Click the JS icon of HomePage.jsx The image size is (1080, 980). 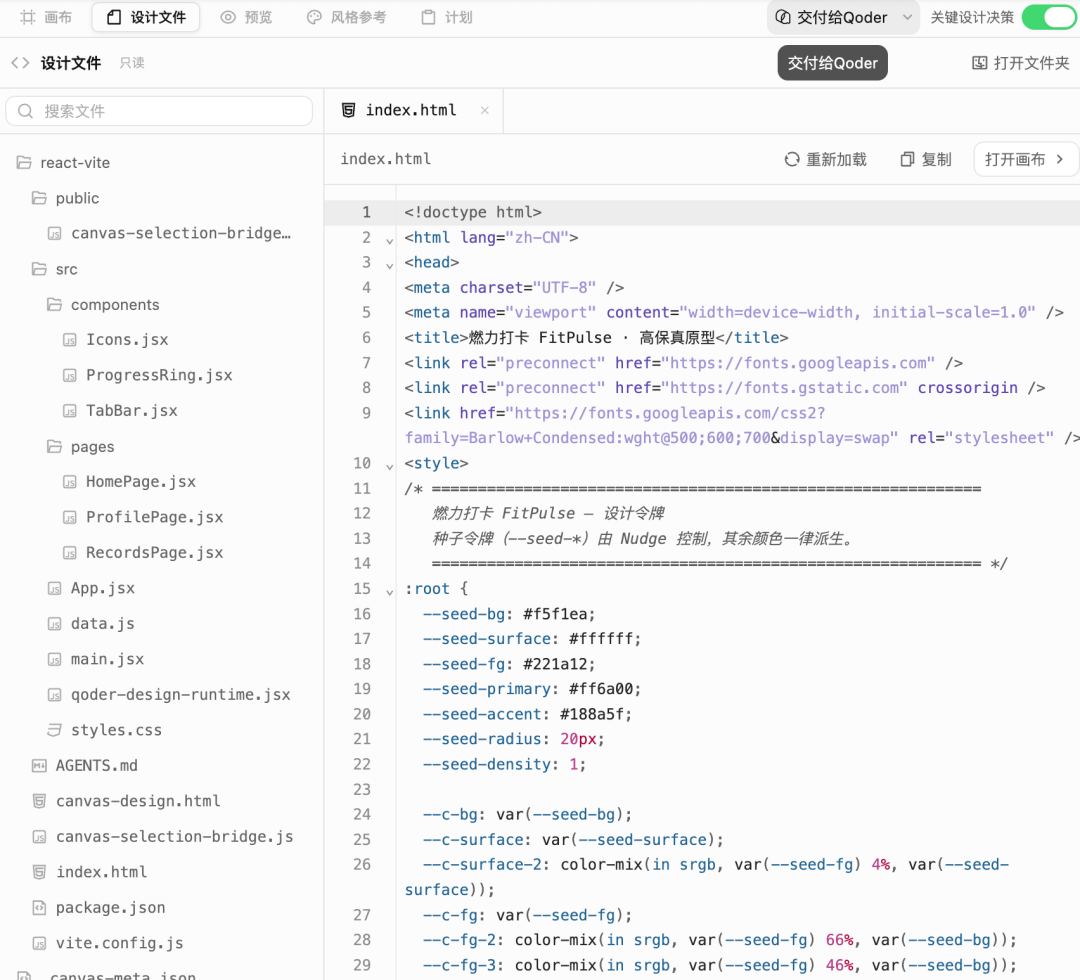(70, 482)
